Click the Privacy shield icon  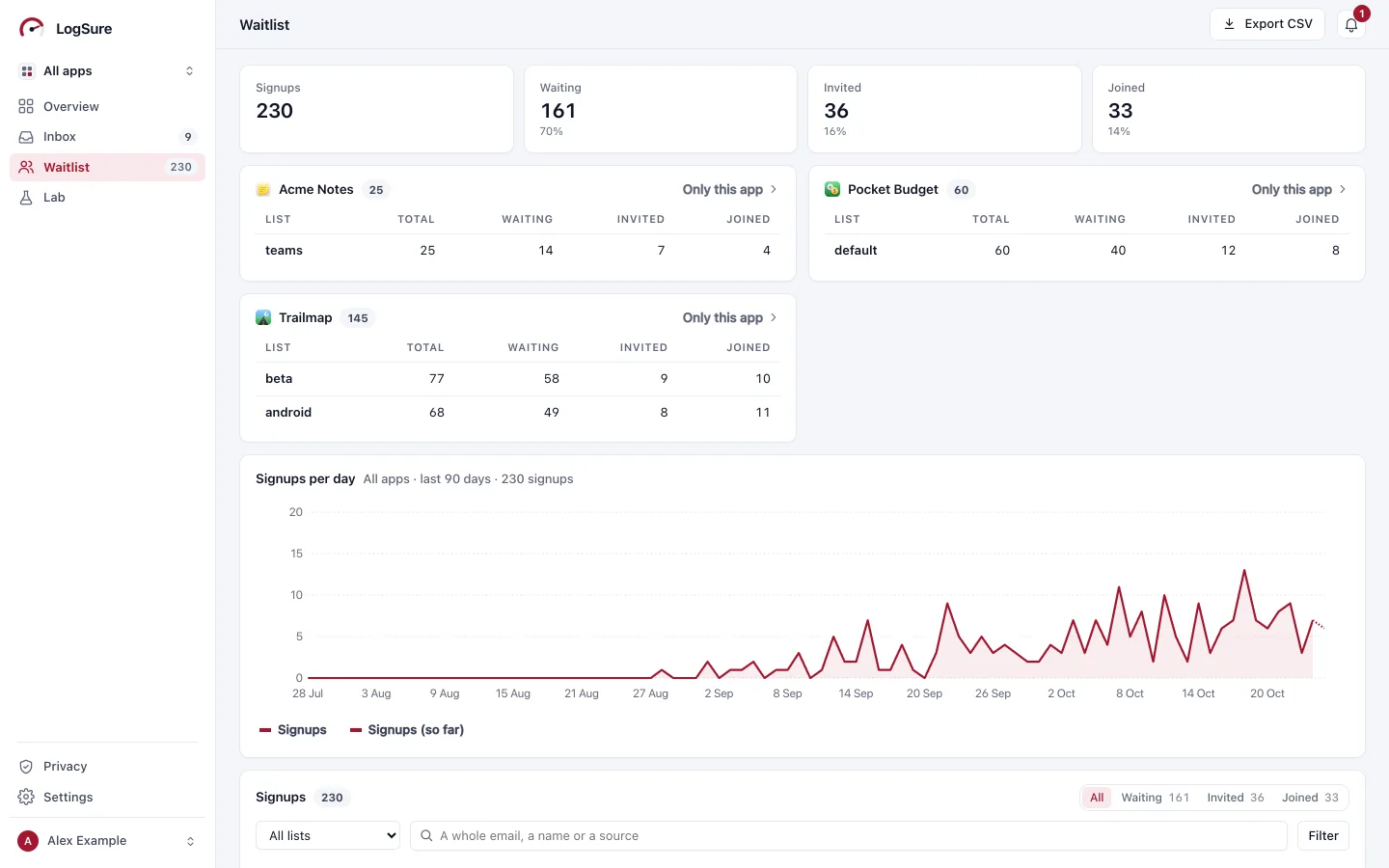tap(26, 767)
